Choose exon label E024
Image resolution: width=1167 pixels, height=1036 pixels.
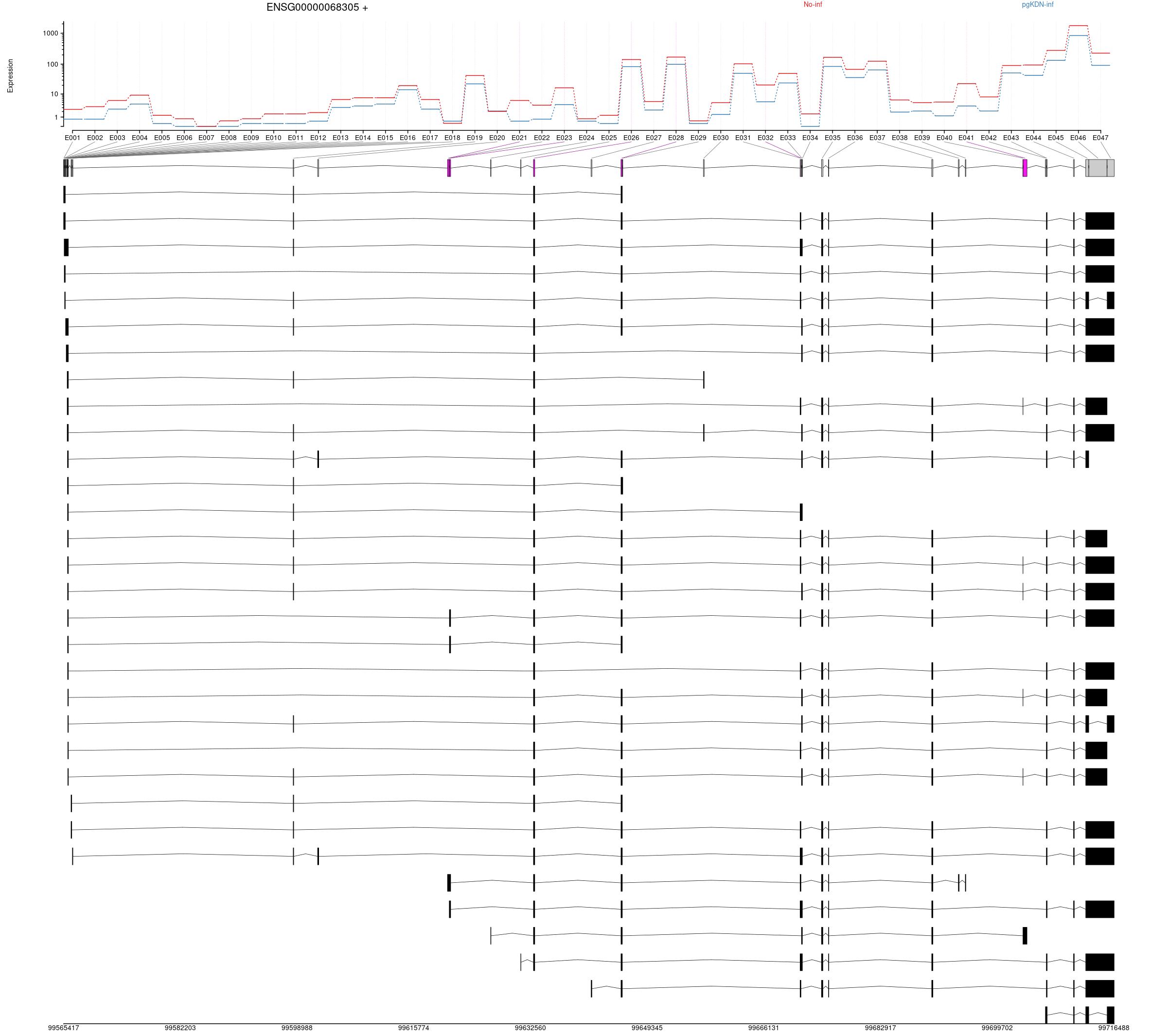586,138
